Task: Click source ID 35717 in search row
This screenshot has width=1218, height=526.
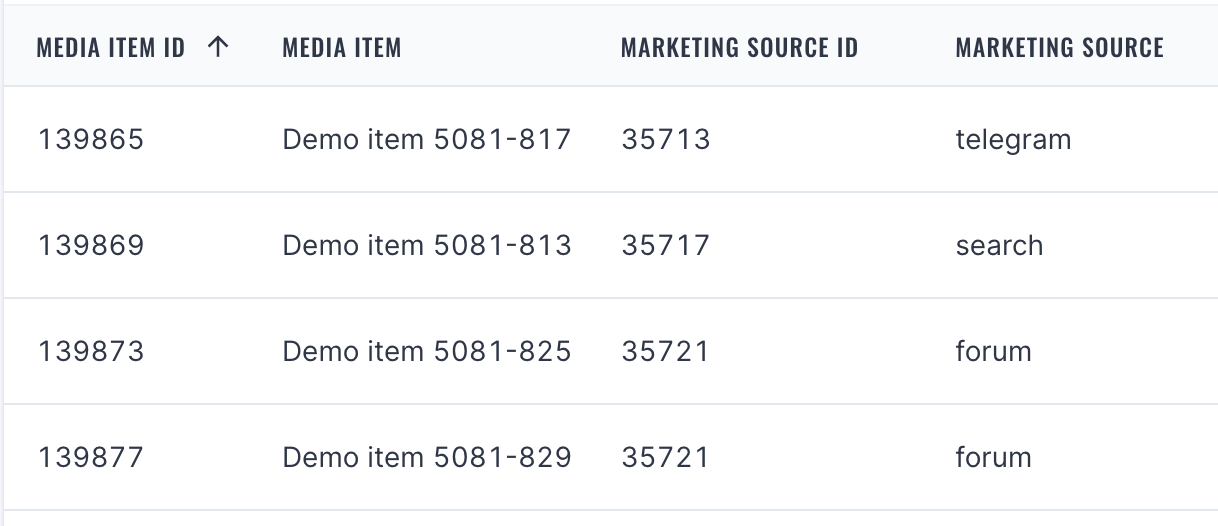Action: [x=666, y=245]
